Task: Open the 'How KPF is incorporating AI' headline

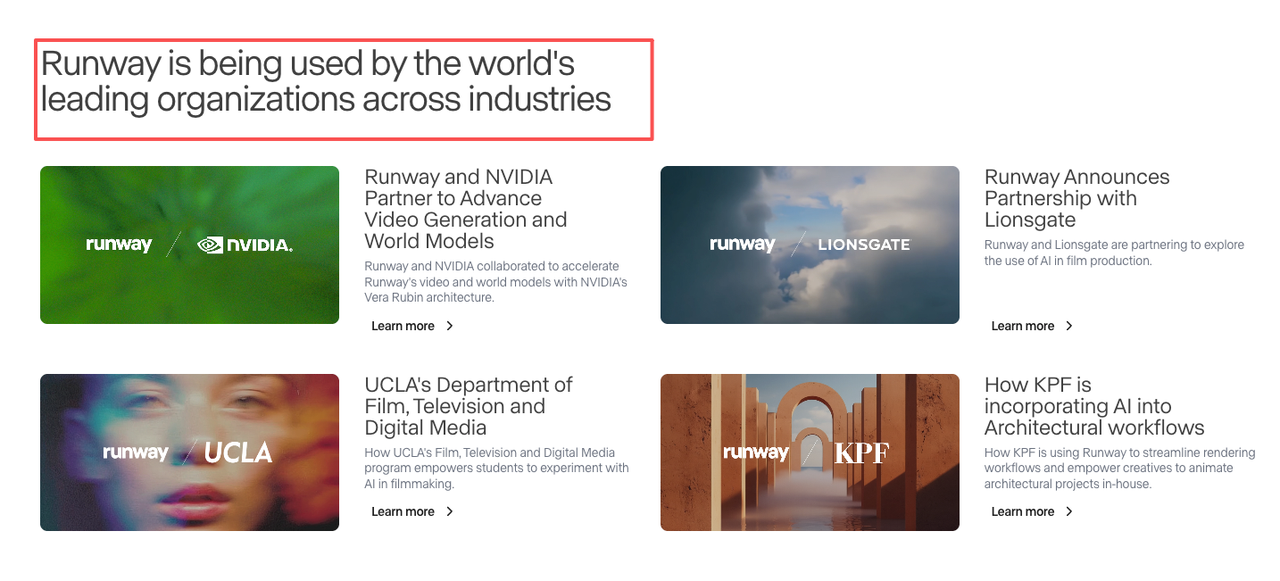Action: (x=1094, y=406)
